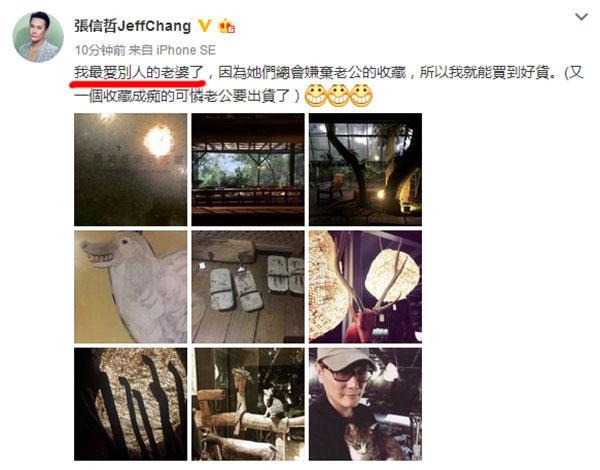Open the post options chevron menu
The height and width of the screenshot is (470, 600).
click(581, 17)
